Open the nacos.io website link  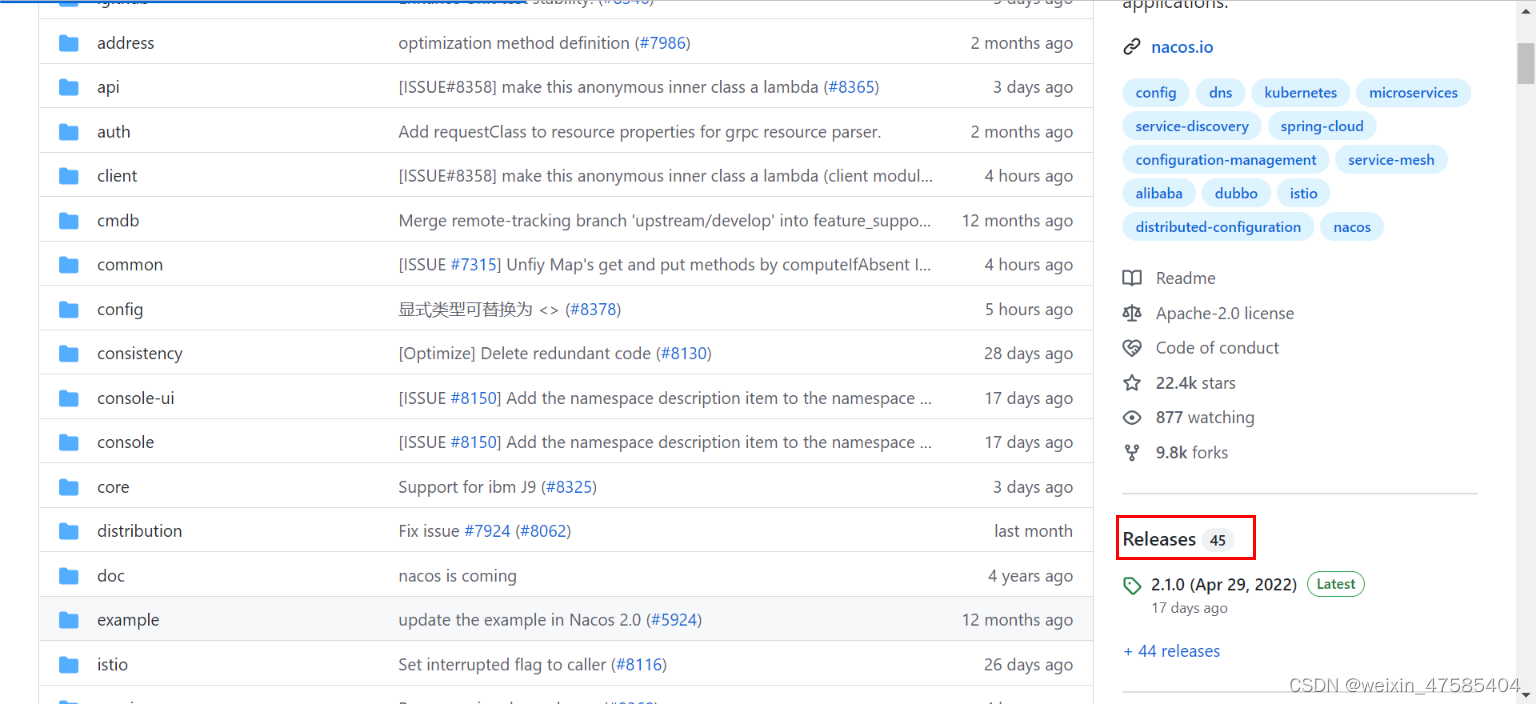coord(1182,46)
